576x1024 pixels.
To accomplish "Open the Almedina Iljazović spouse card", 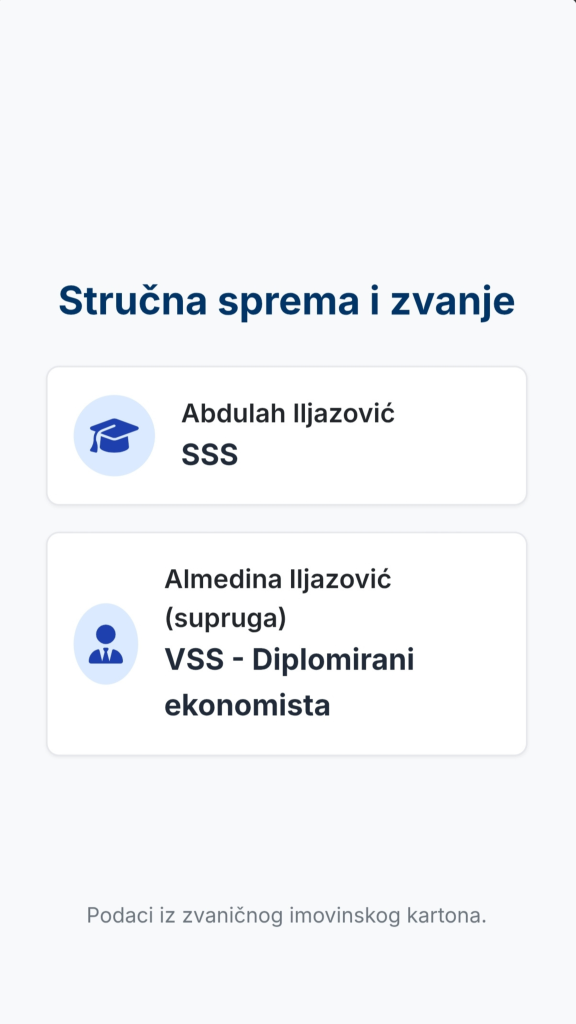I will point(287,644).
